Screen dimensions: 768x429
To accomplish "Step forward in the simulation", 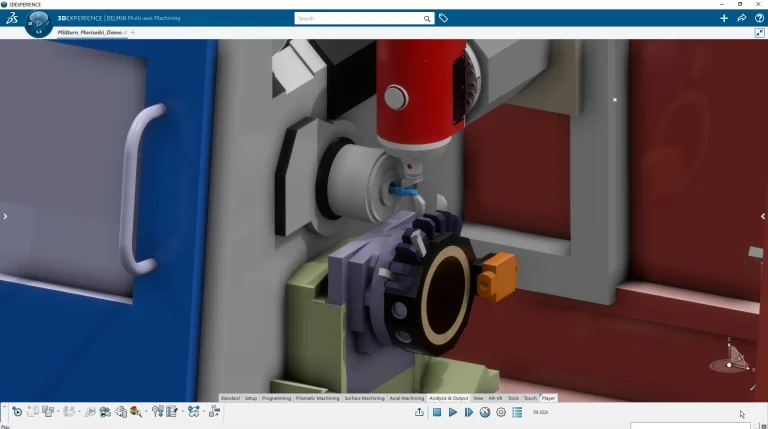I will coord(469,412).
